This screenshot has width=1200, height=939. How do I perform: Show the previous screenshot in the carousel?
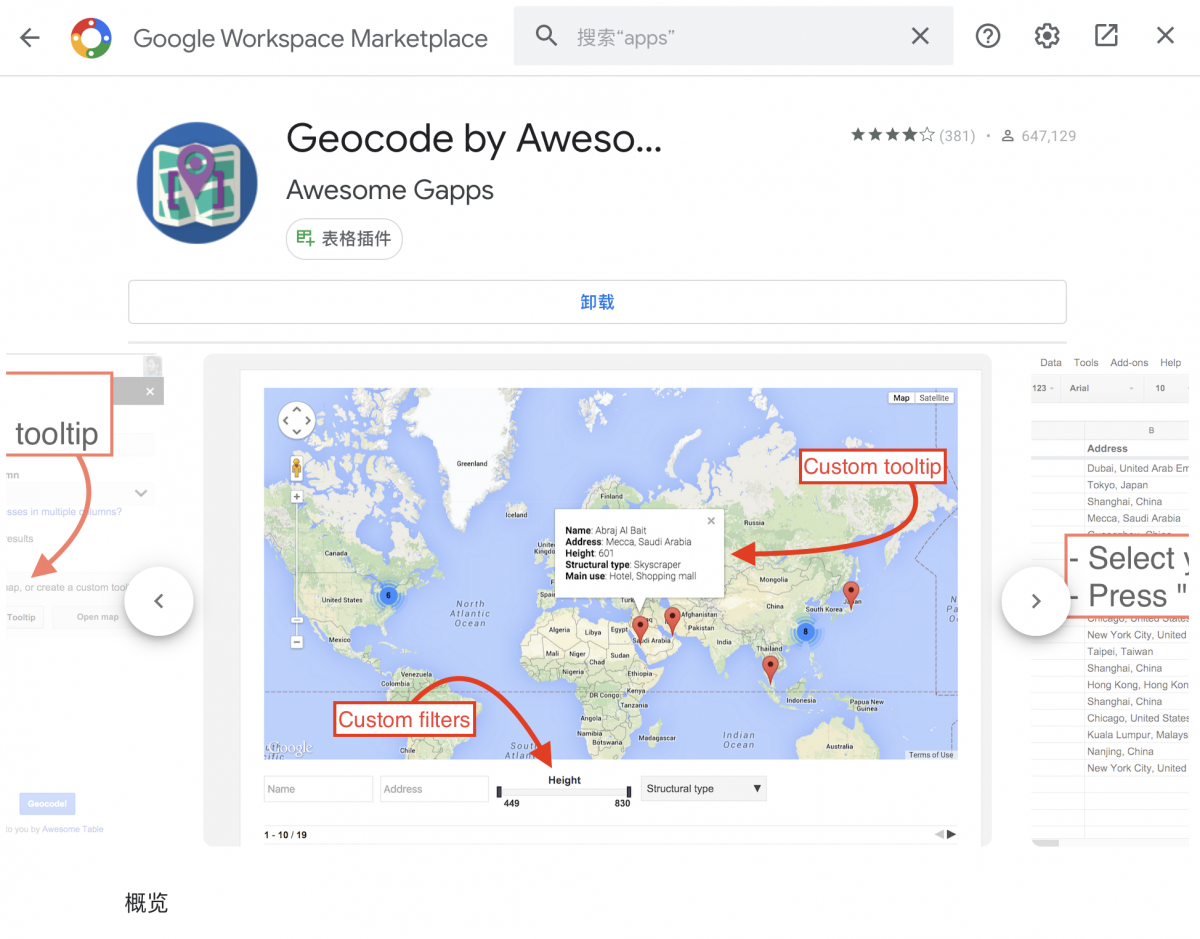(x=158, y=601)
